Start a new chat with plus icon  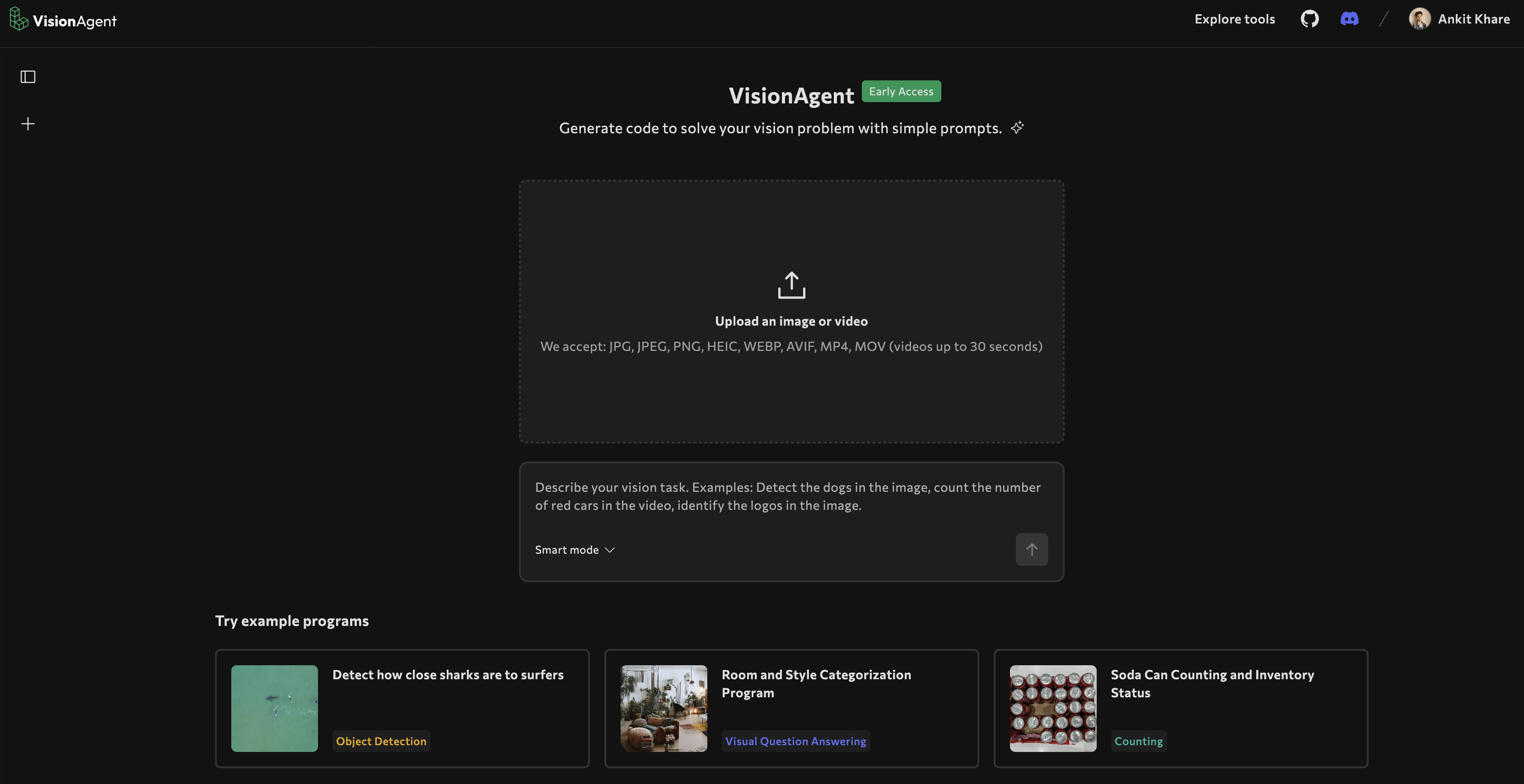(28, 124)
